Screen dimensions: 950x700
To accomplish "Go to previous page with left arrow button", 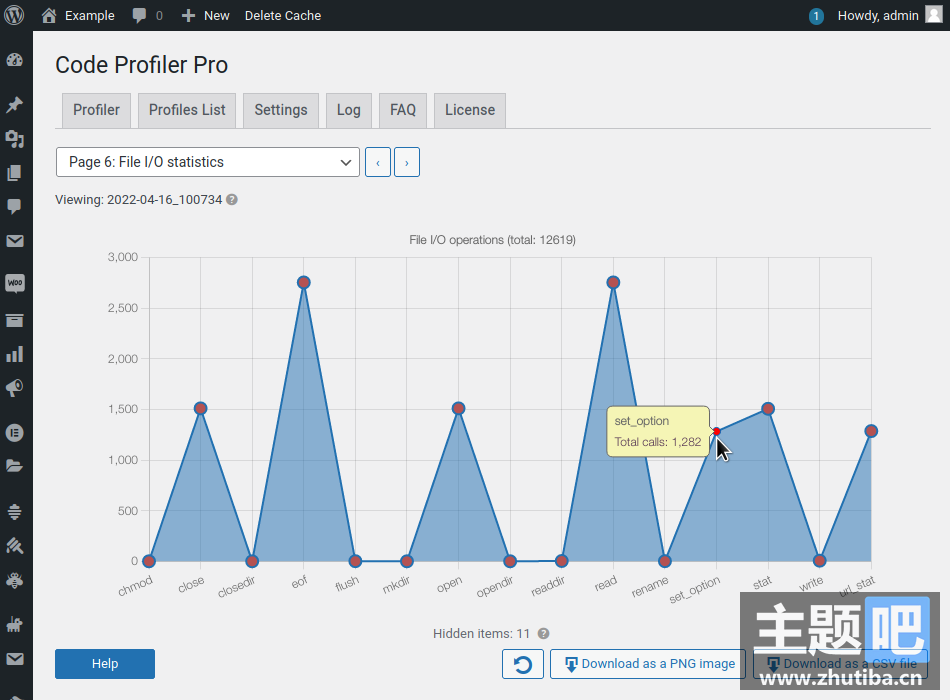I will click(378, 162).
